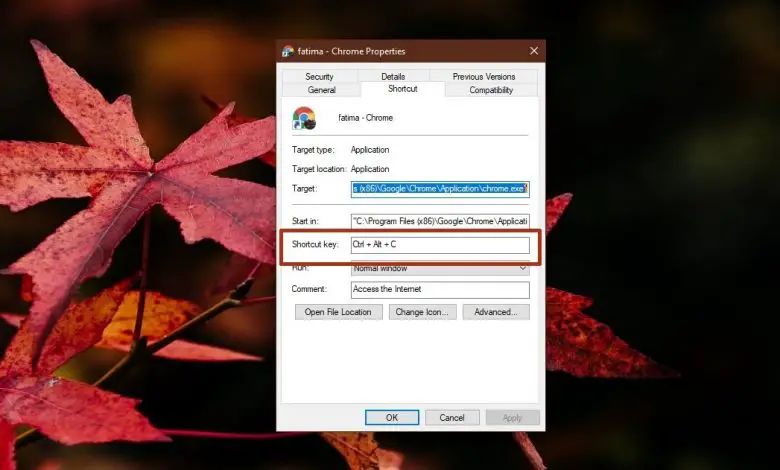Click the Start in field
Image resolution: width=780 pixels, height=470 pixels.
click(x=440, y=221)
